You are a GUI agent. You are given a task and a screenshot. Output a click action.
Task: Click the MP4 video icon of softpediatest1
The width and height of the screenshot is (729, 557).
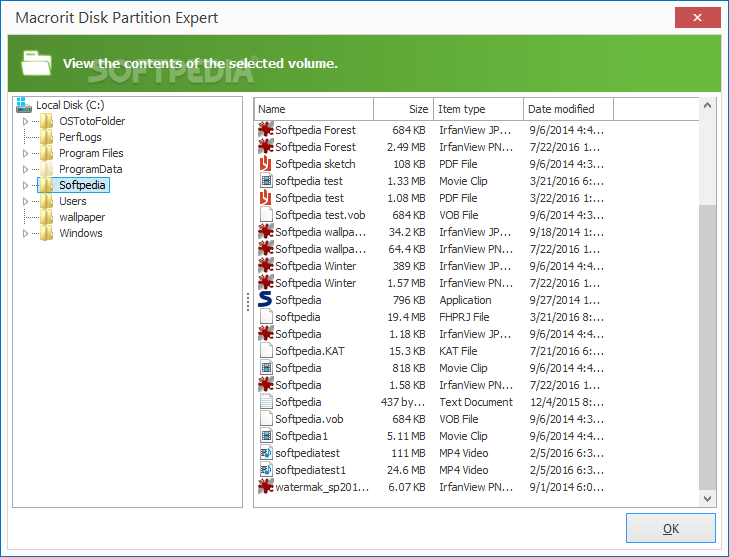[x=266, y=470]
